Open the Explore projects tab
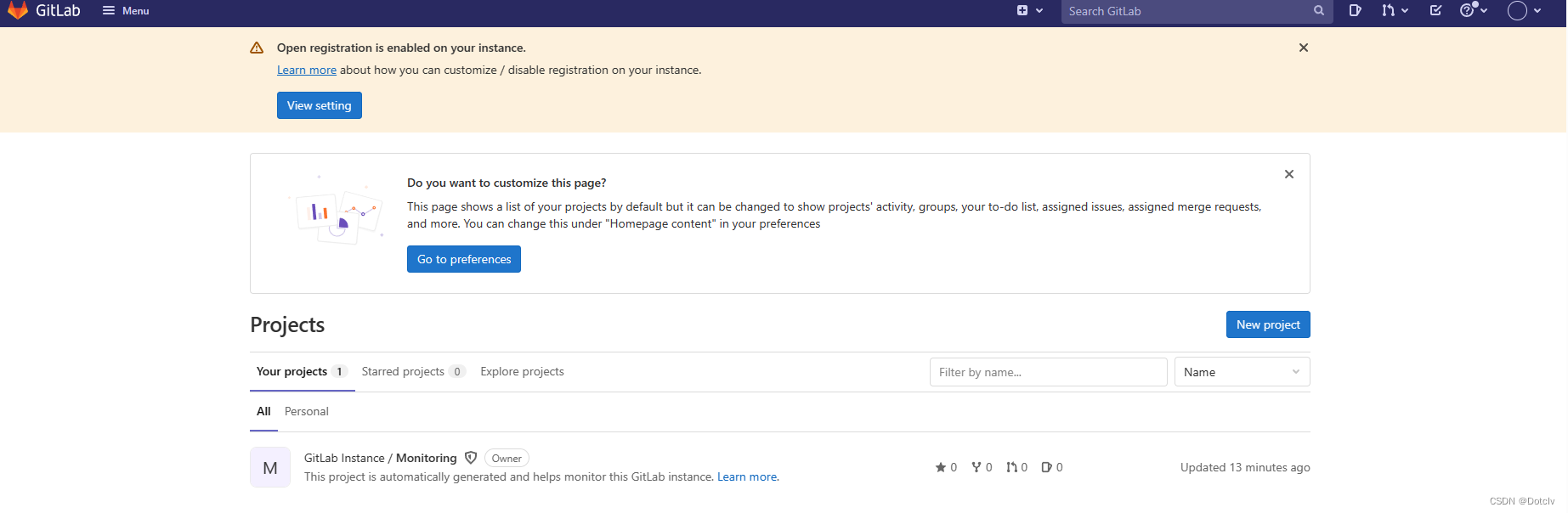1568x513 pixels. tap(522, 372)
